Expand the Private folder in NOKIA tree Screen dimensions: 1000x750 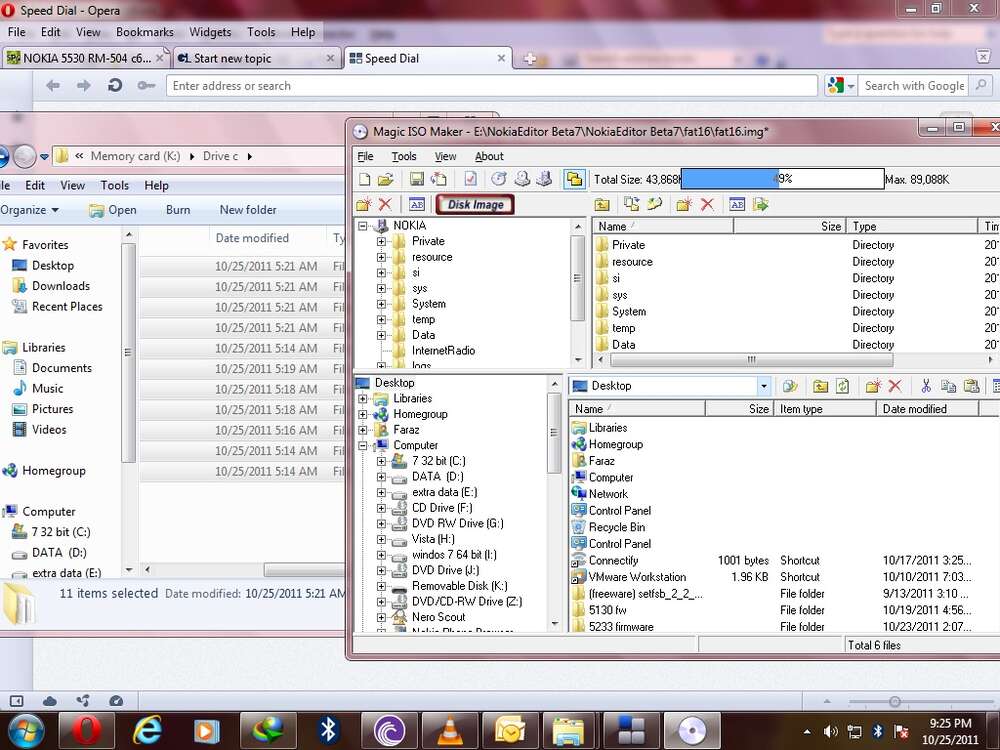(381, 241)
